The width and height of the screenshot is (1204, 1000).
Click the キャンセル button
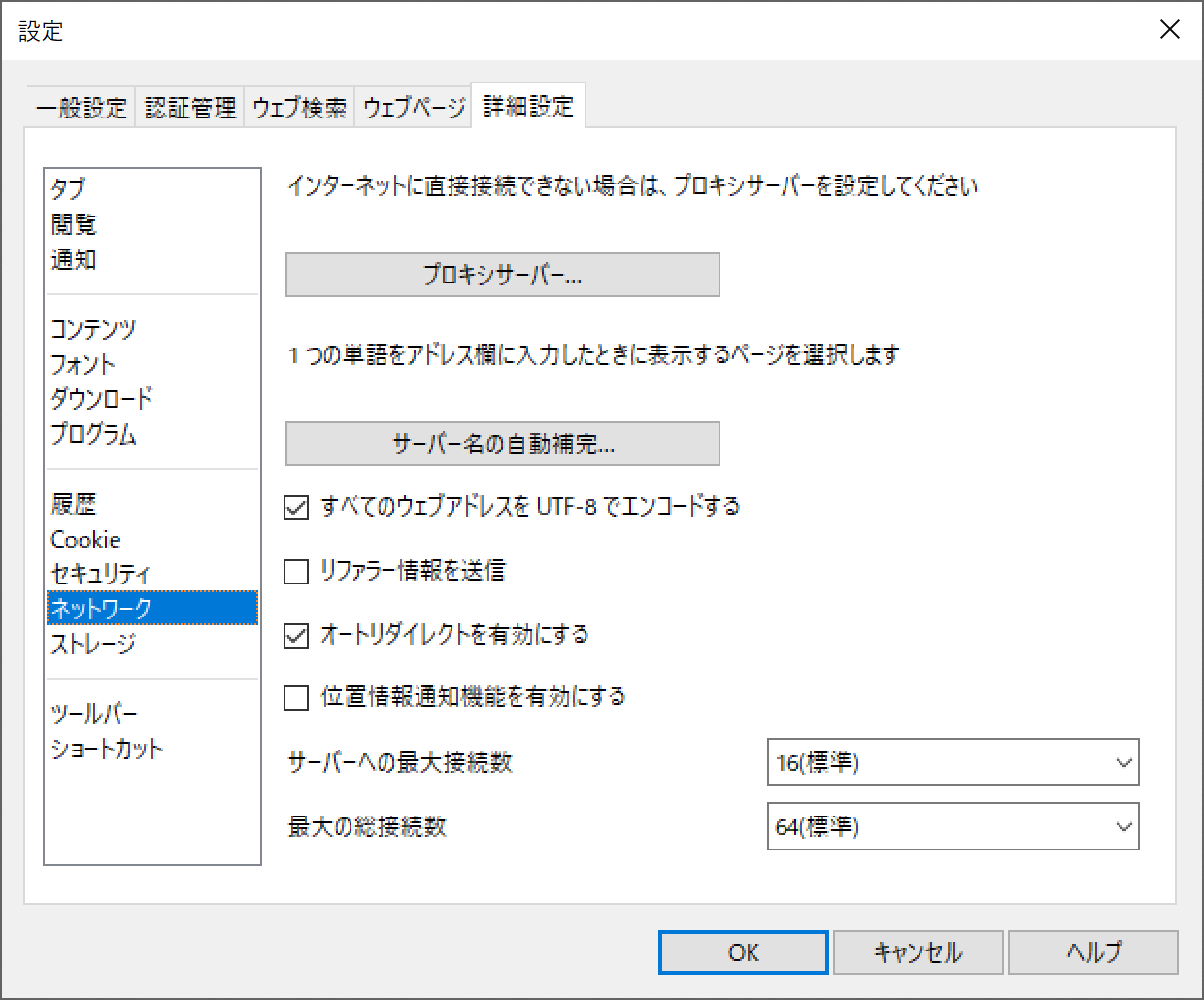pyautogui.click(x=918, y=952)
